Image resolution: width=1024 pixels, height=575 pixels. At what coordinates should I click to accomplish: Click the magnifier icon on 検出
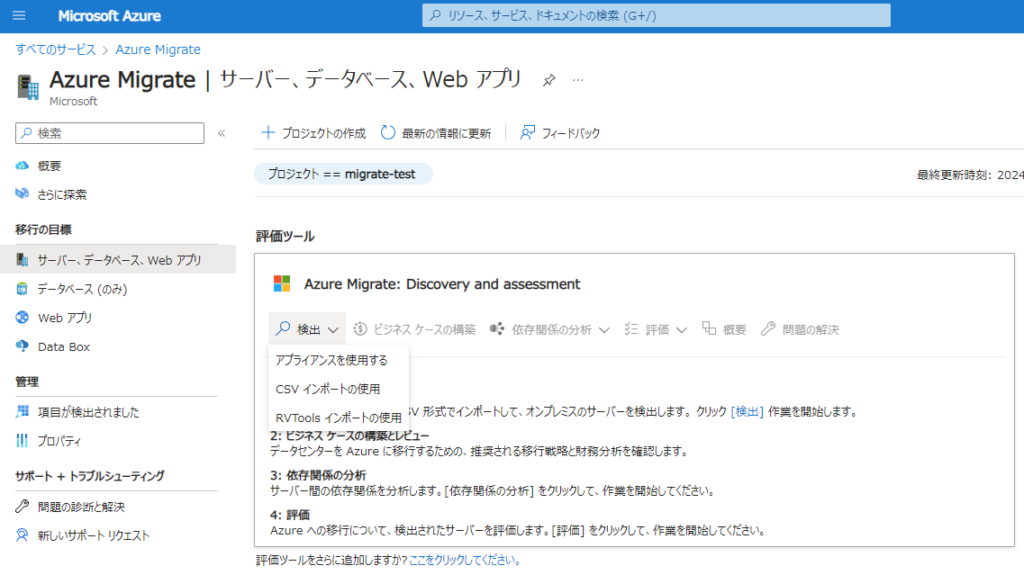click(x=283, y=329)
